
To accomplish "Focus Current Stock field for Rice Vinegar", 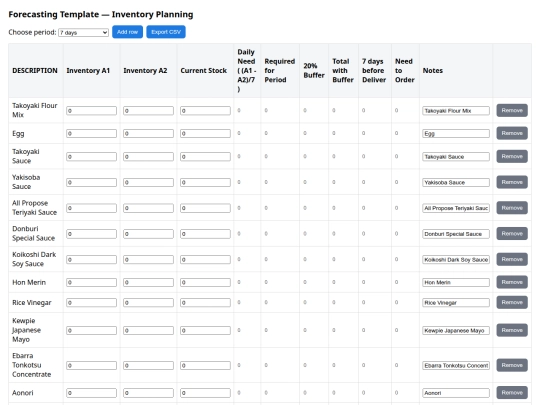I will (205, 302).
